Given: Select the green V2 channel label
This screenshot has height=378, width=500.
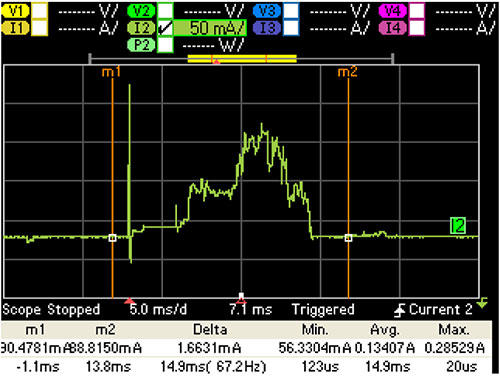Looking at the screenshot, I should (141, 11).
